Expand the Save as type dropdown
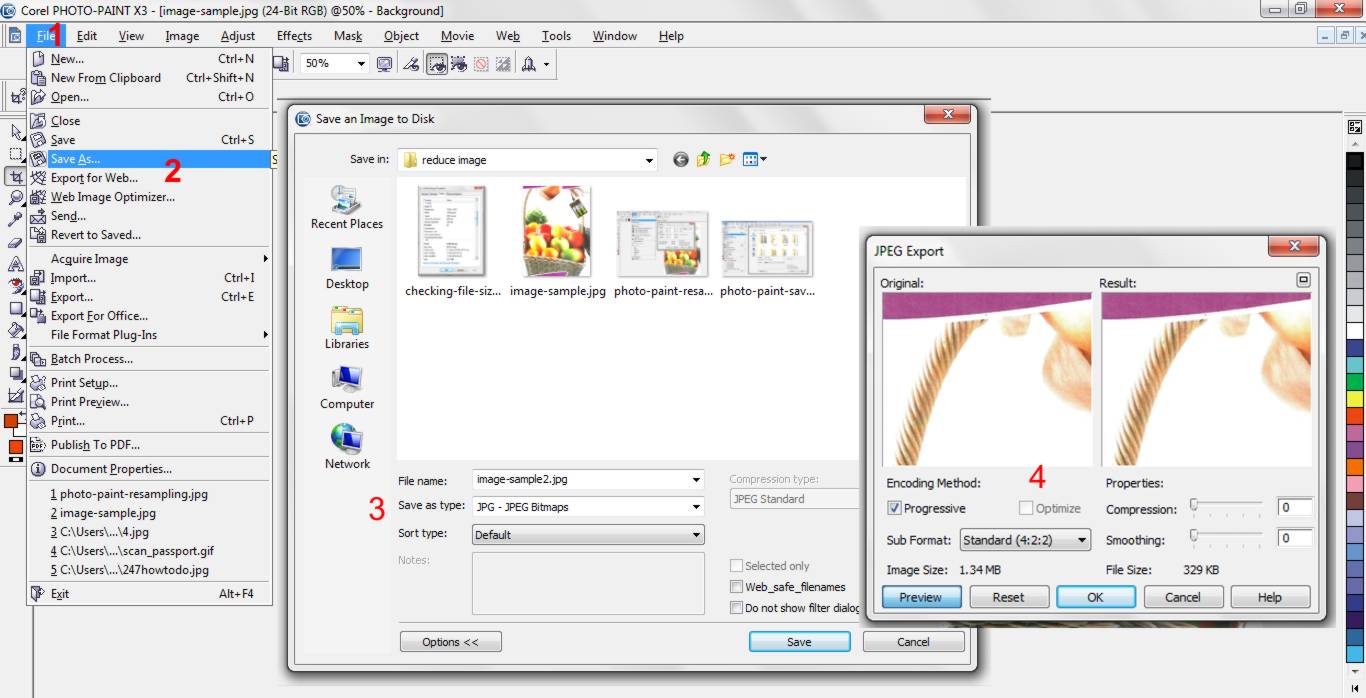The height and width of the screenshot is (698, 1366). (698, 507)
